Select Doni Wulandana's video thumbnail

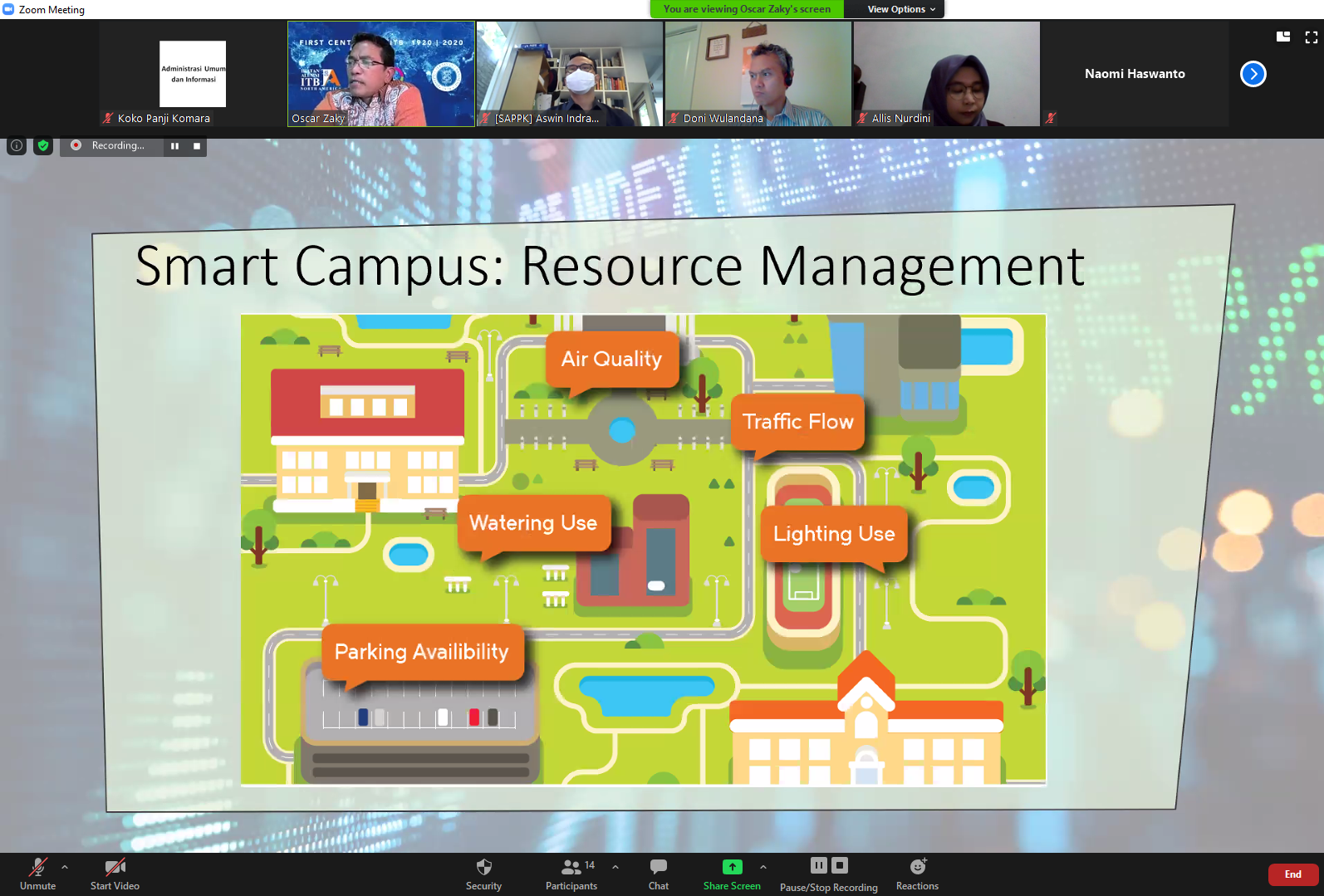tap(758, 74)
